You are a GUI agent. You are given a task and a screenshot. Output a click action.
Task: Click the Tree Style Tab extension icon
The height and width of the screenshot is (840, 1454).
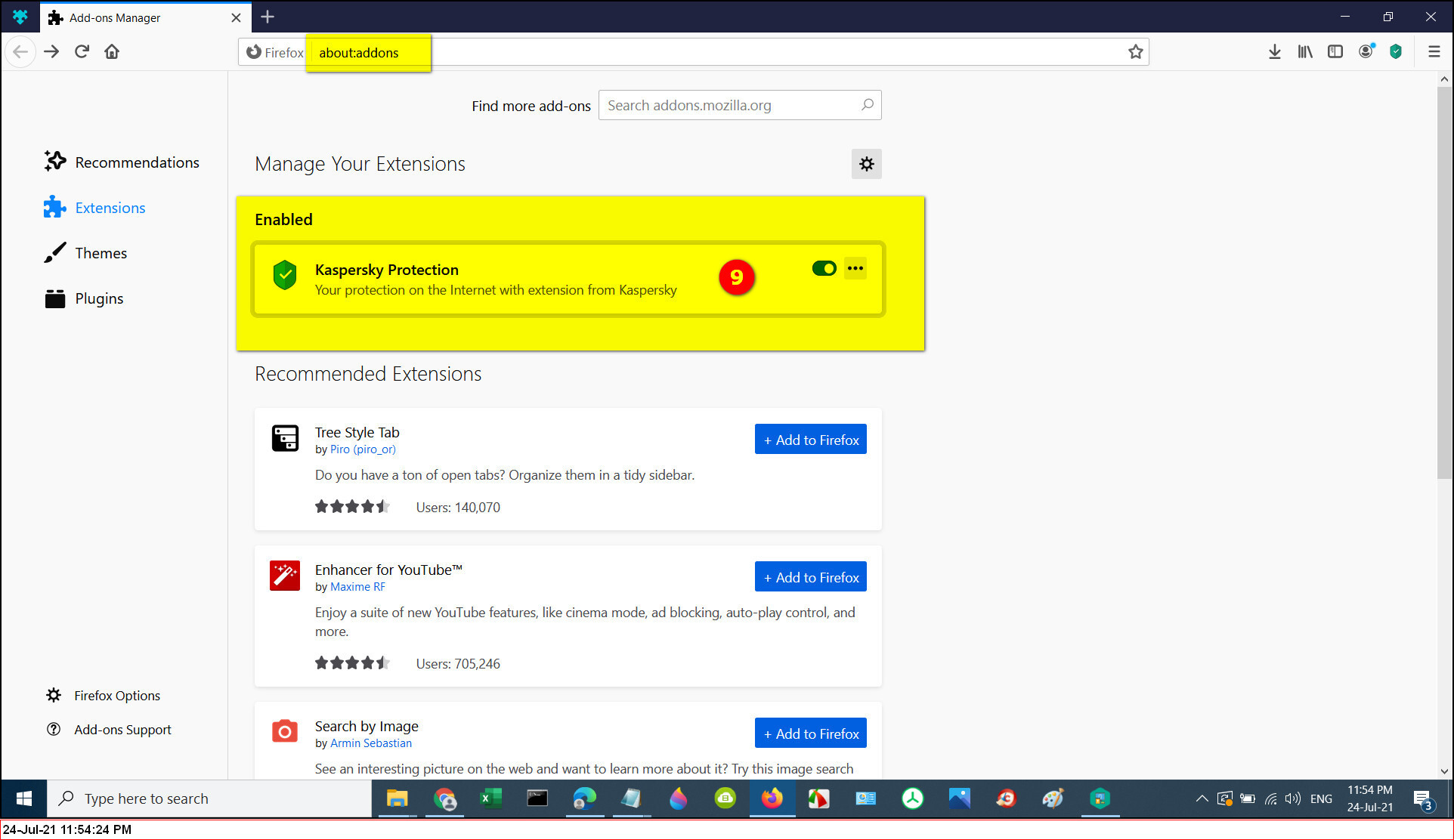[x=285, y=438]
